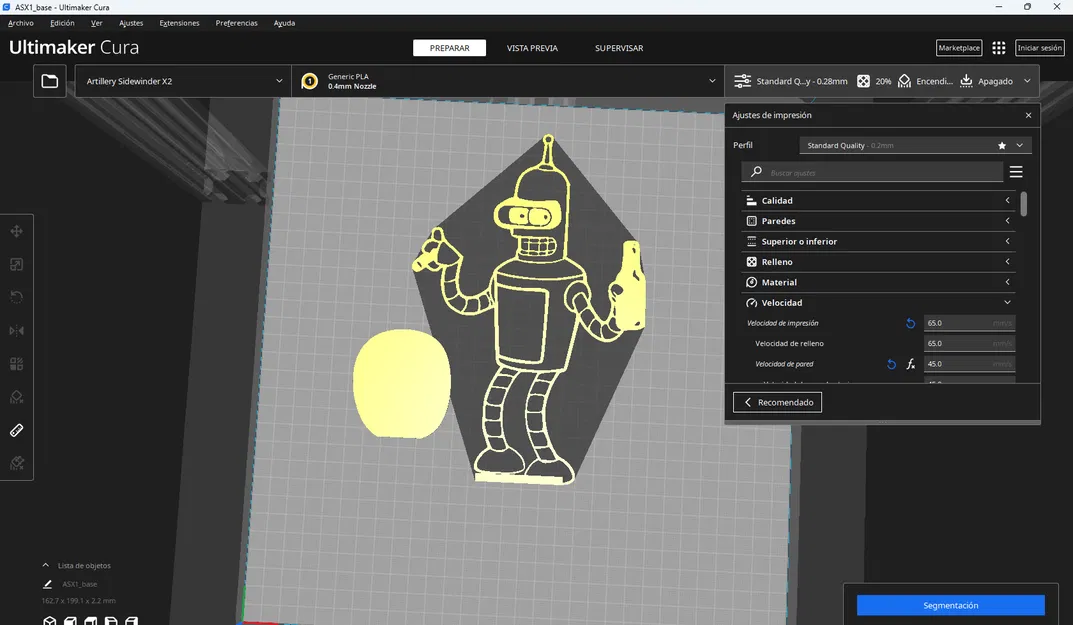Image resolution: width=1073 pixels, height=625 pixels.
Task: Select the Scale tool
Action: [x=16, y=264]
